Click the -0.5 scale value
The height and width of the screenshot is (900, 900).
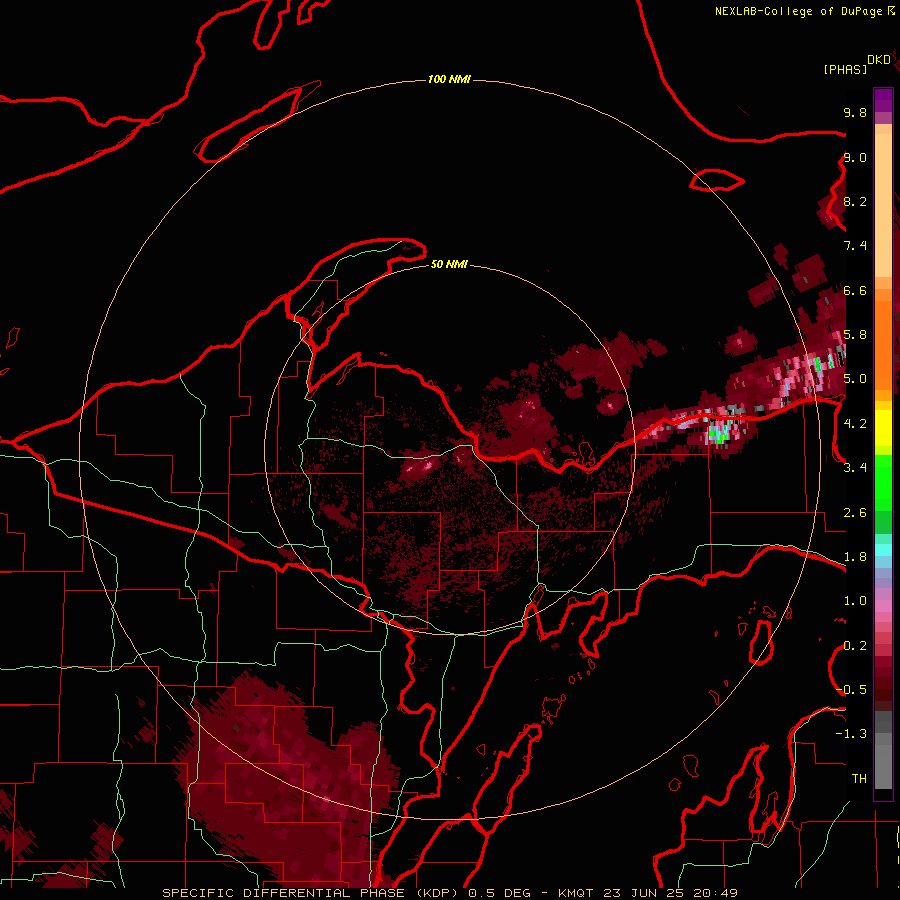[x=853, y=690]
